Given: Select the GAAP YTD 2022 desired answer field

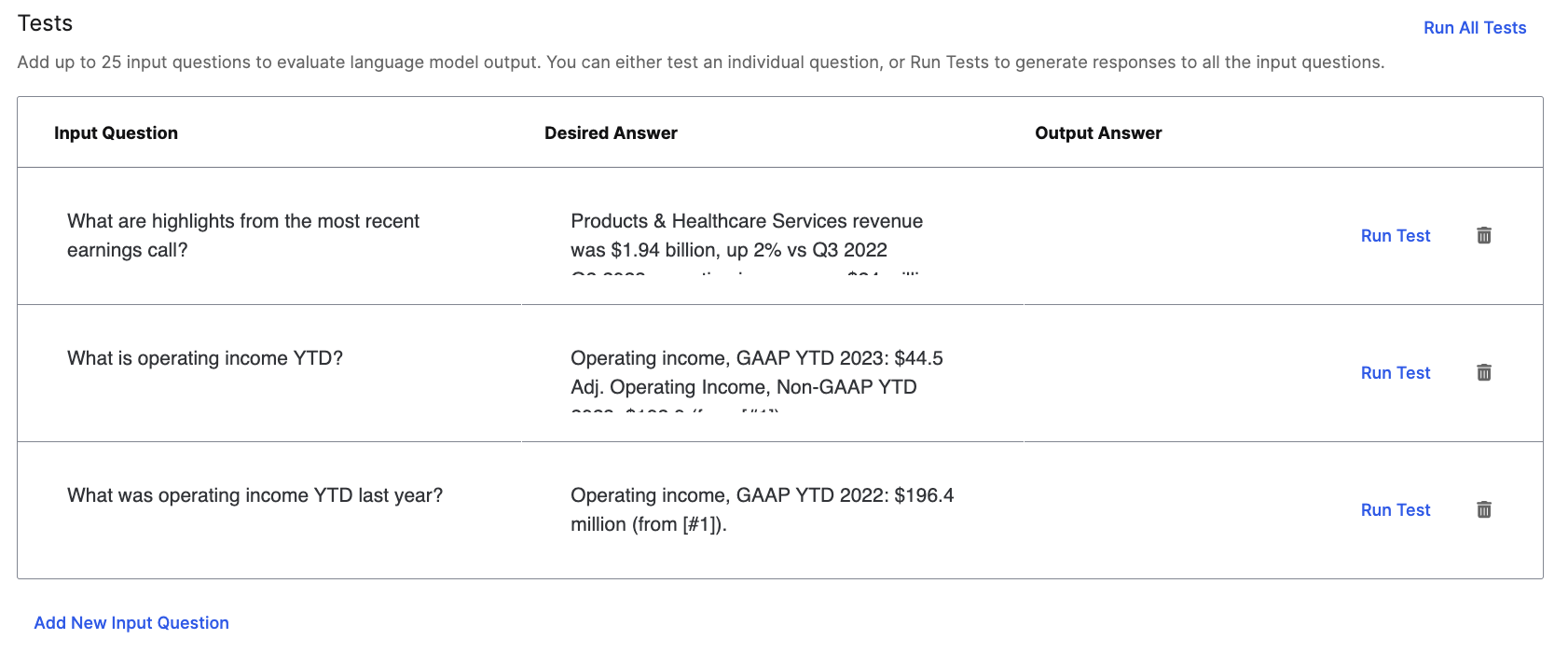Looking at the screenshot, I should [762, 509].
